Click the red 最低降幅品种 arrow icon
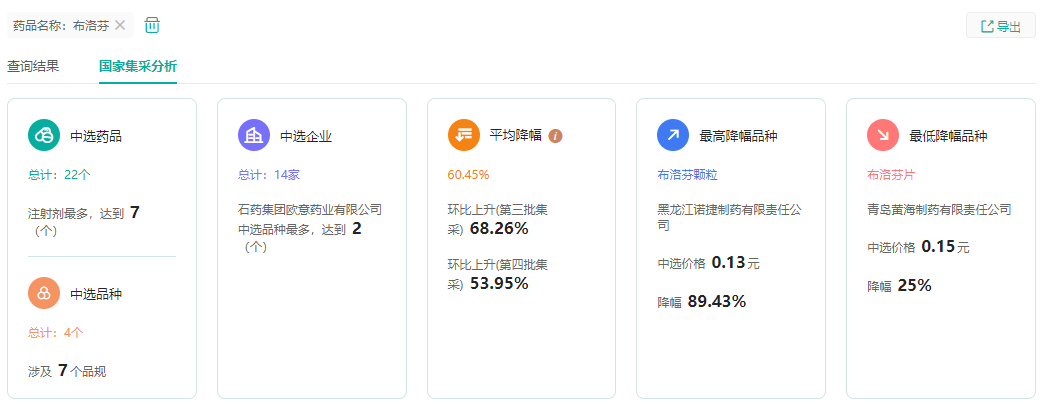 coord(883,135)
